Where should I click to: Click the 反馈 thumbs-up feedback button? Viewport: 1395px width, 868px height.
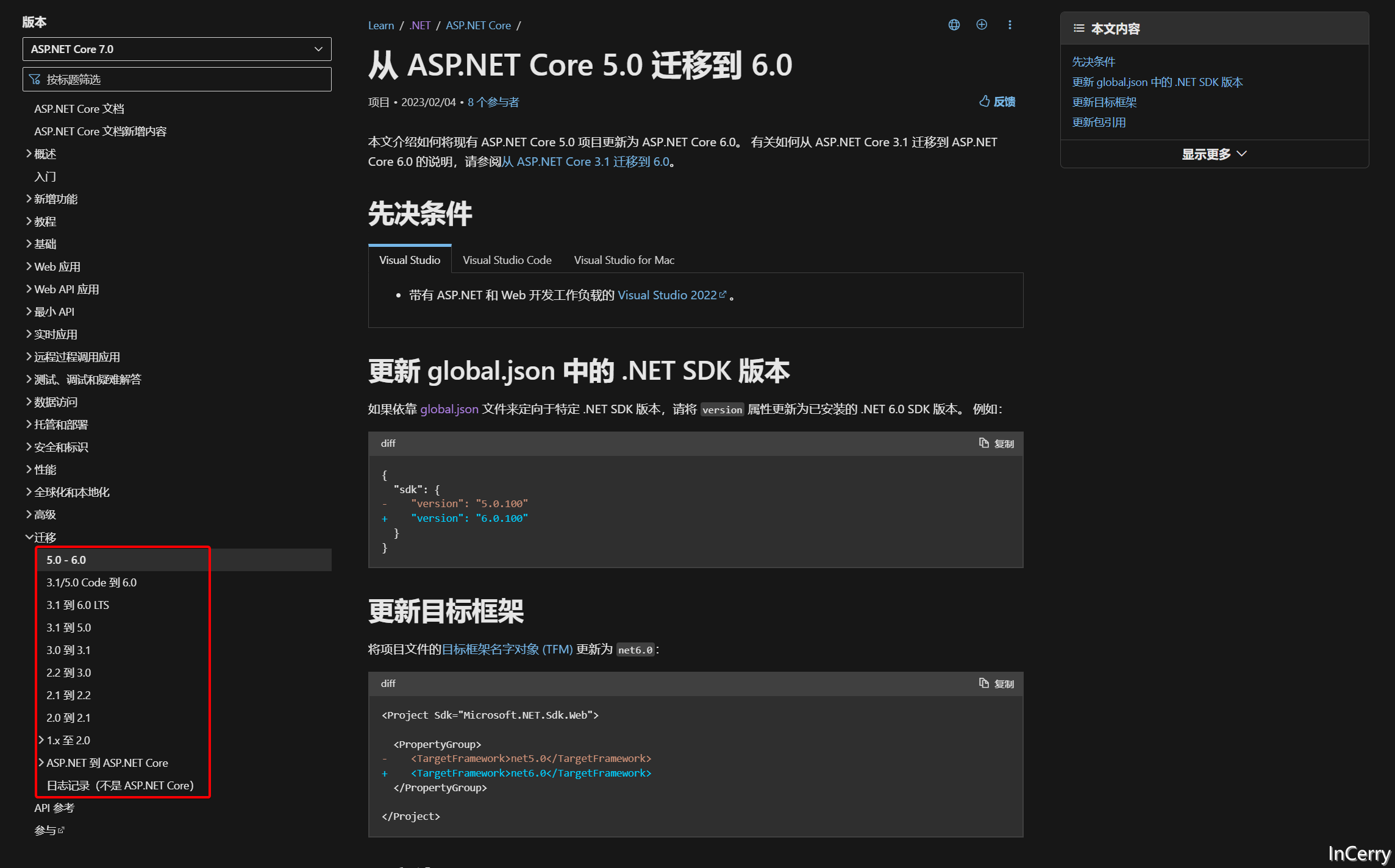coord(997,102)
